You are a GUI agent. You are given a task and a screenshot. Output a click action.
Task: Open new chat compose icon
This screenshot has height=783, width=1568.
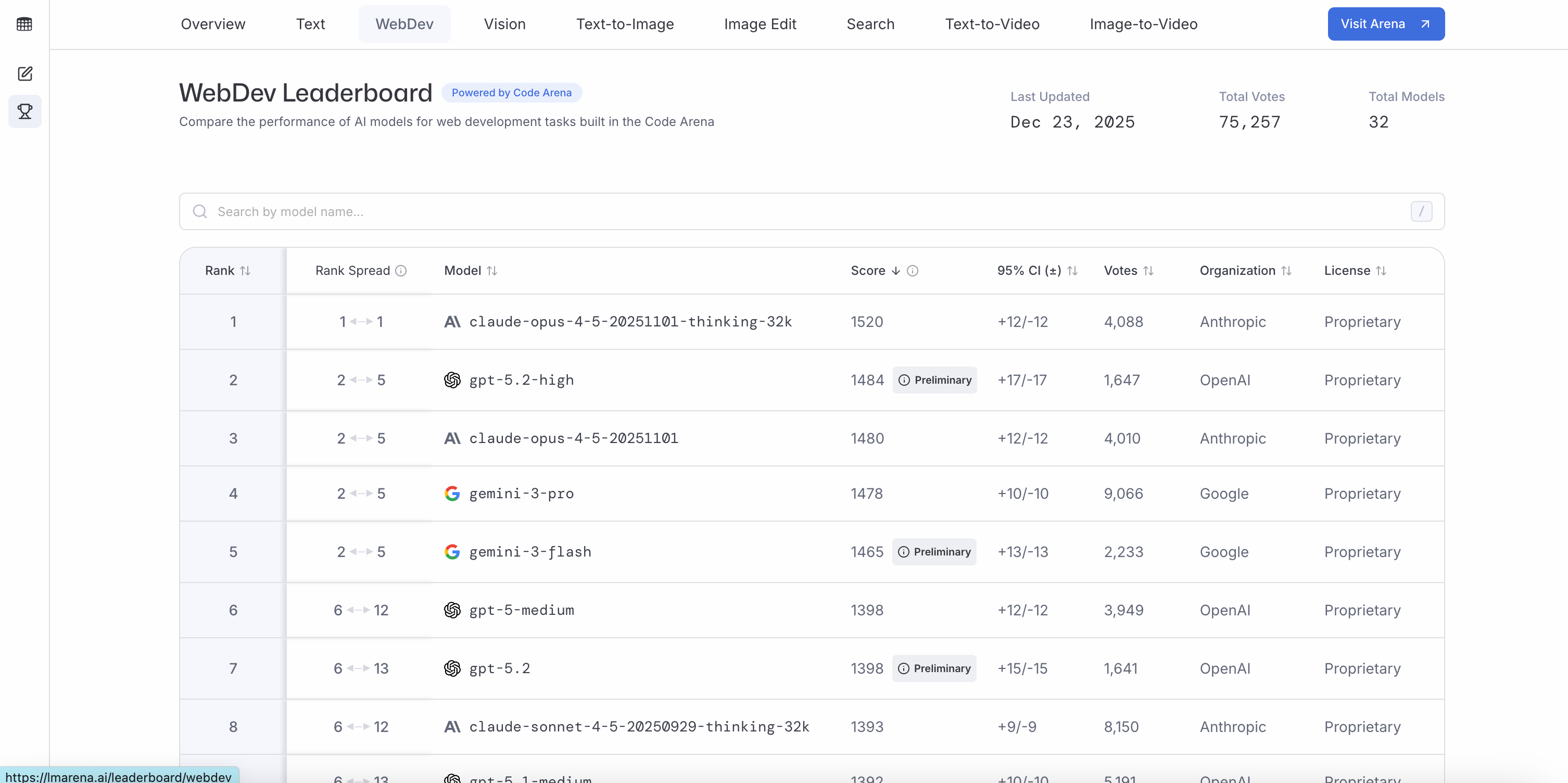pos(24,74)
